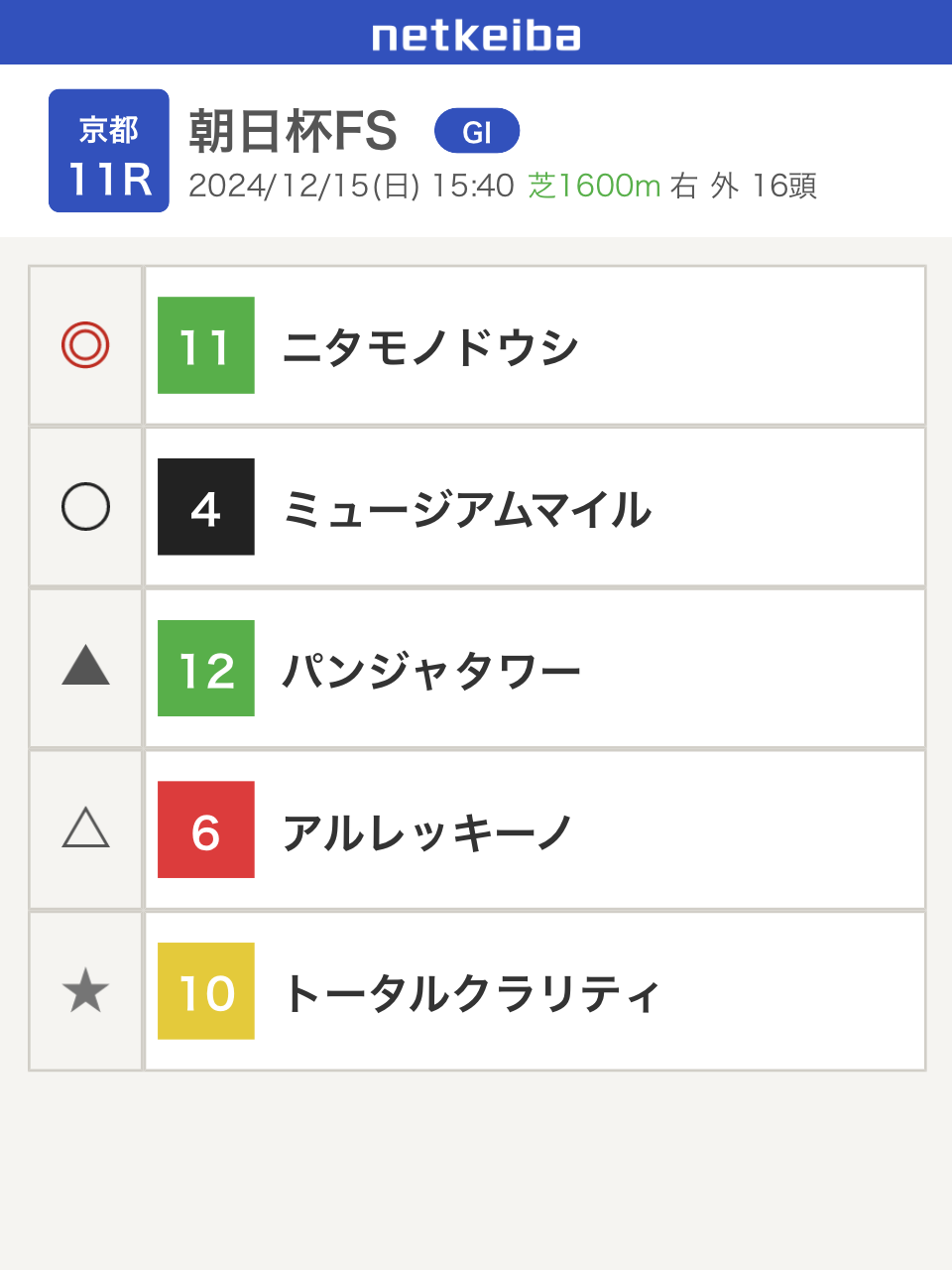Click green number 12 horse badge

point(206,669)
